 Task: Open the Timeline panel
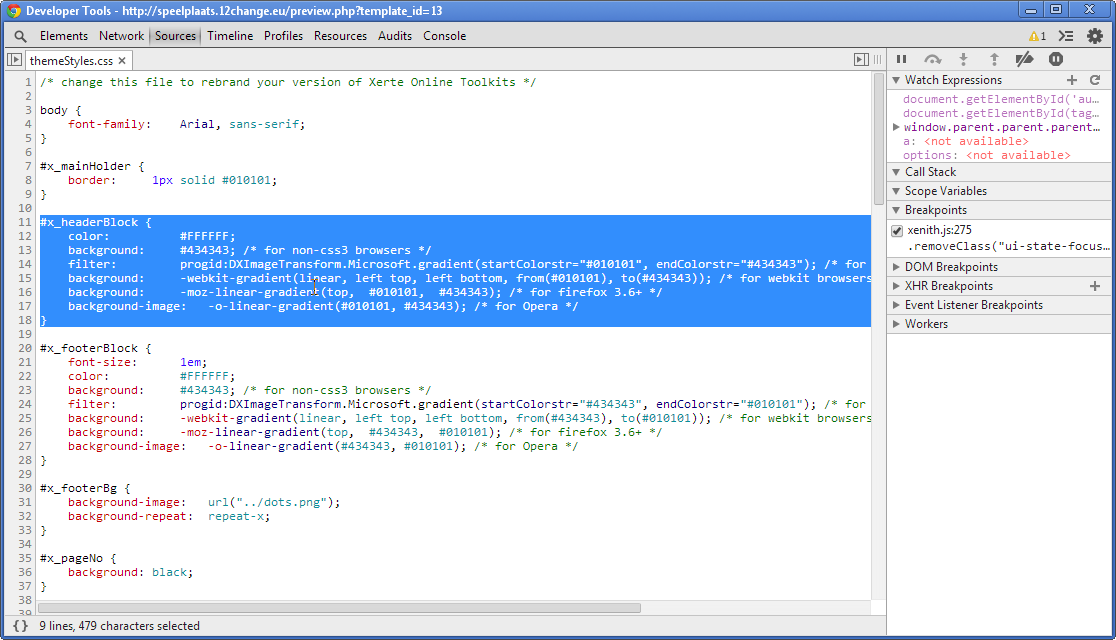pyautogui.click(x=230, y=36)
